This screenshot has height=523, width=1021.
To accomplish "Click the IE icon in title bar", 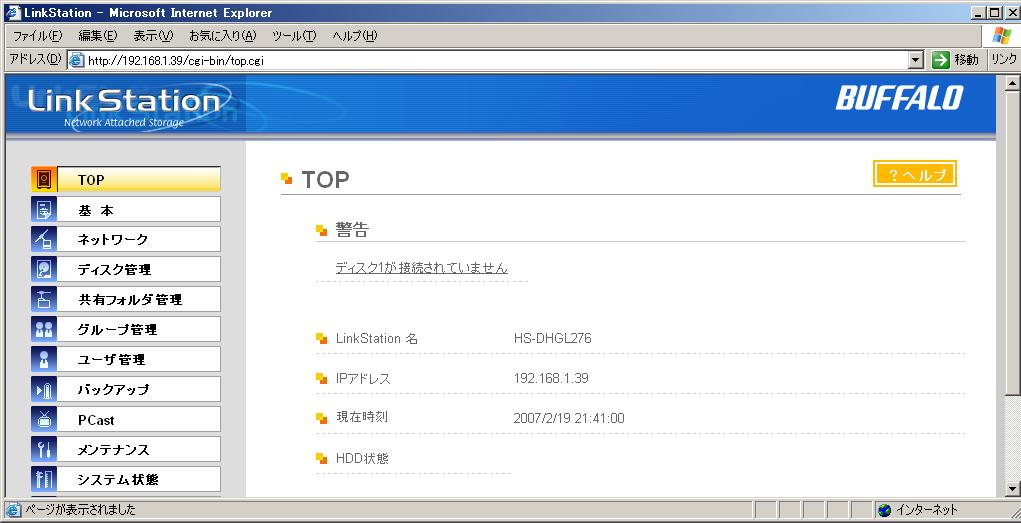I will (13, 12).
